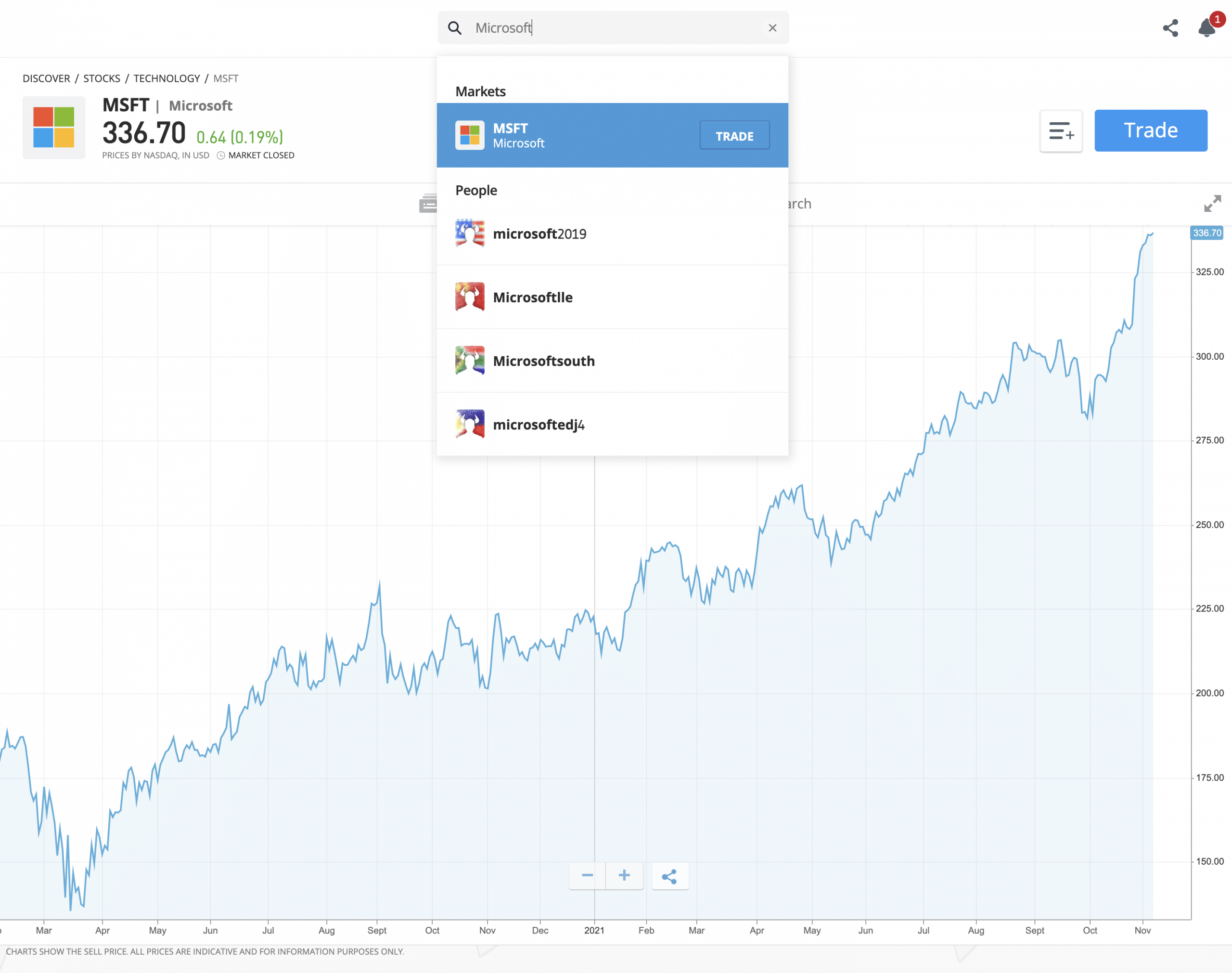
Task: Clear the search field with X
Action: [772, 28]
